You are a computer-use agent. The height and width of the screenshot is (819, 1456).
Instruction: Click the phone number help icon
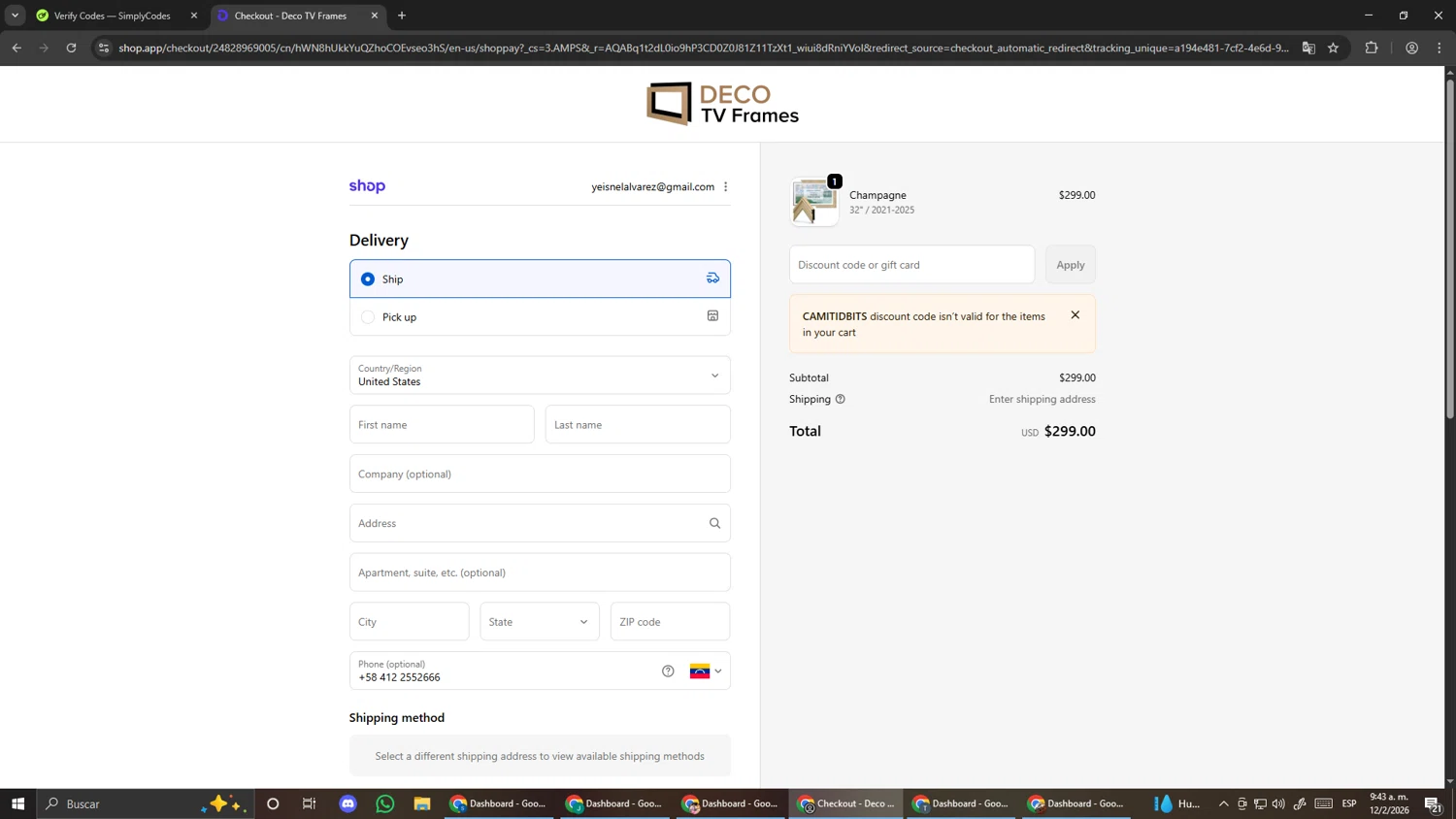668,671
